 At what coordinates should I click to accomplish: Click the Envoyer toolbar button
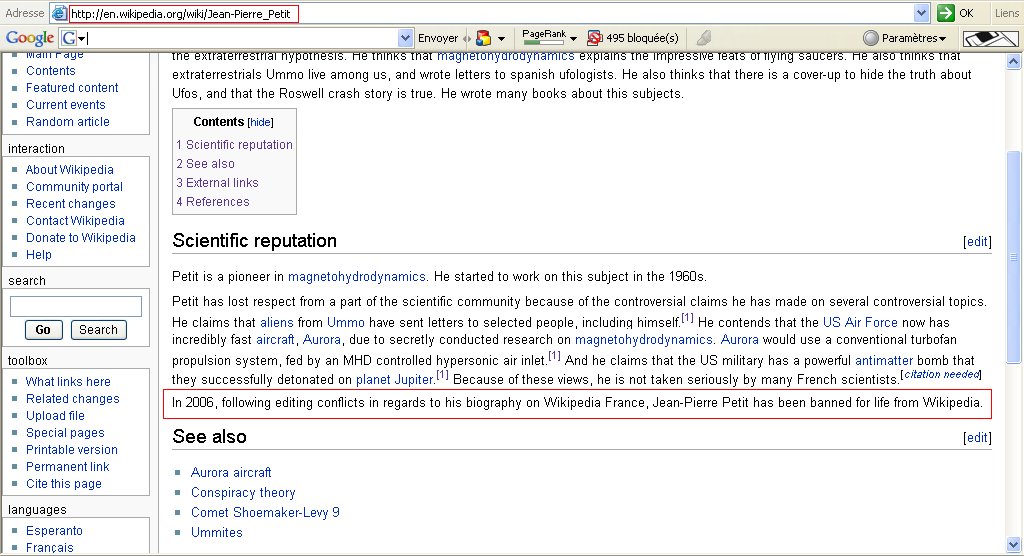coord(438,39)
